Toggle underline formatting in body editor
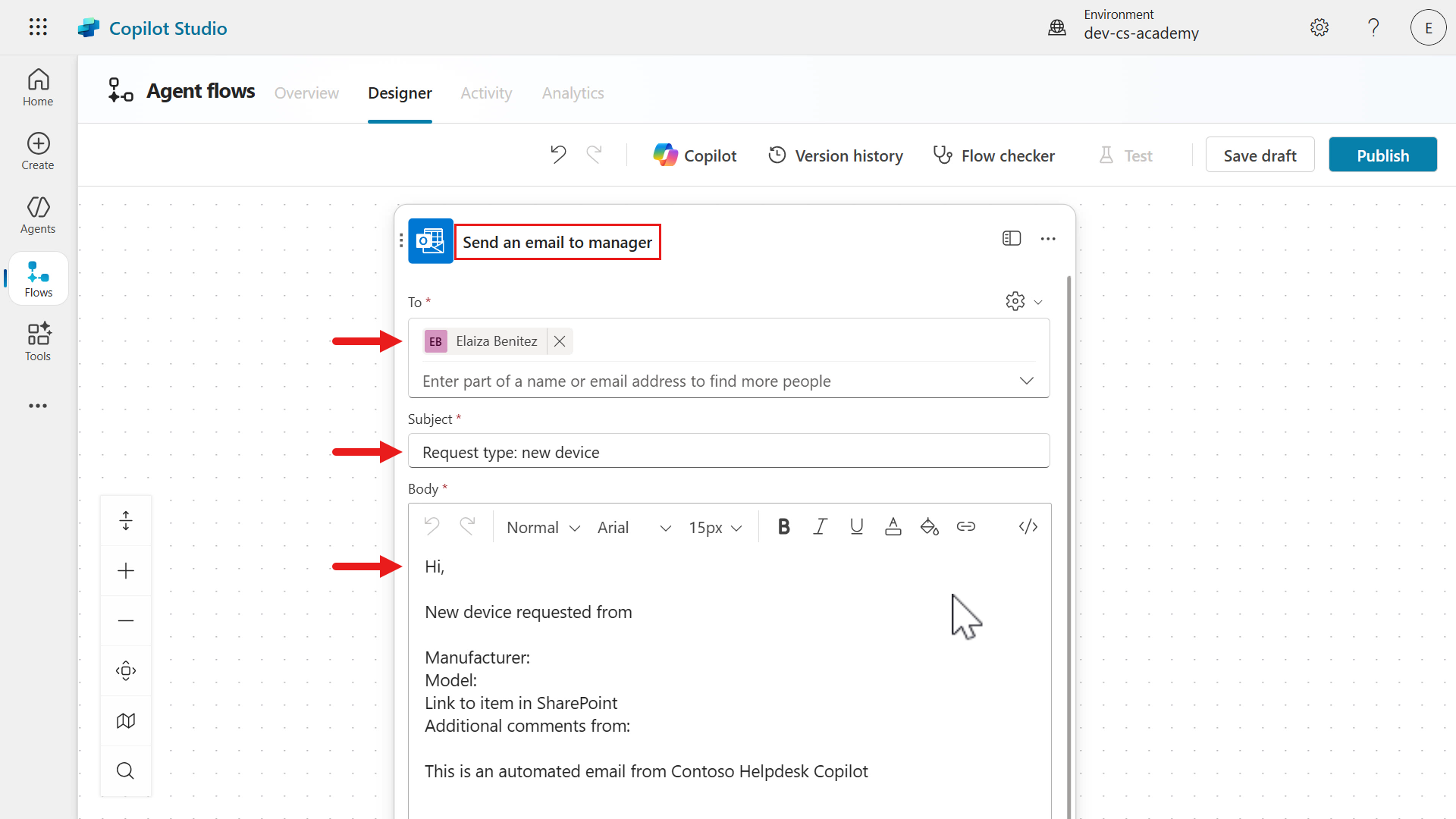The width and height of the screenshot is (1456, 819). [857, 527]
